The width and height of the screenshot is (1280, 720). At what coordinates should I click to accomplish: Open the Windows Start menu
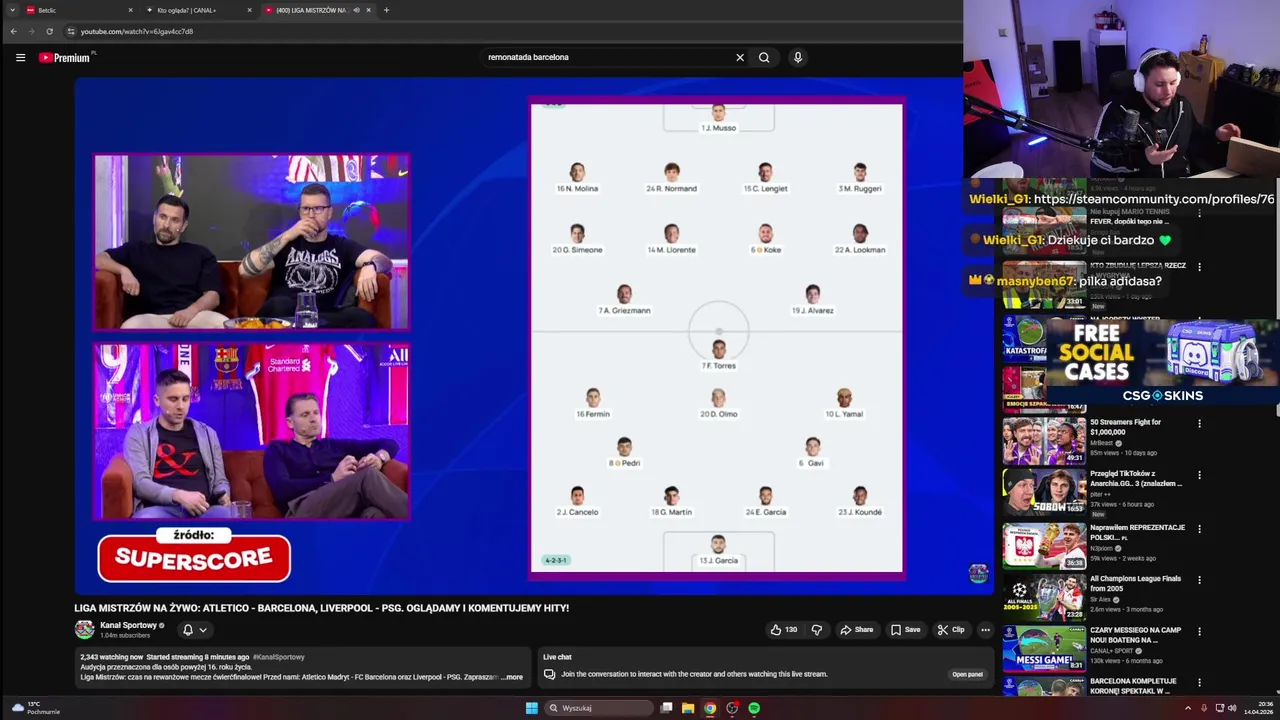click(x=531, y=708)
